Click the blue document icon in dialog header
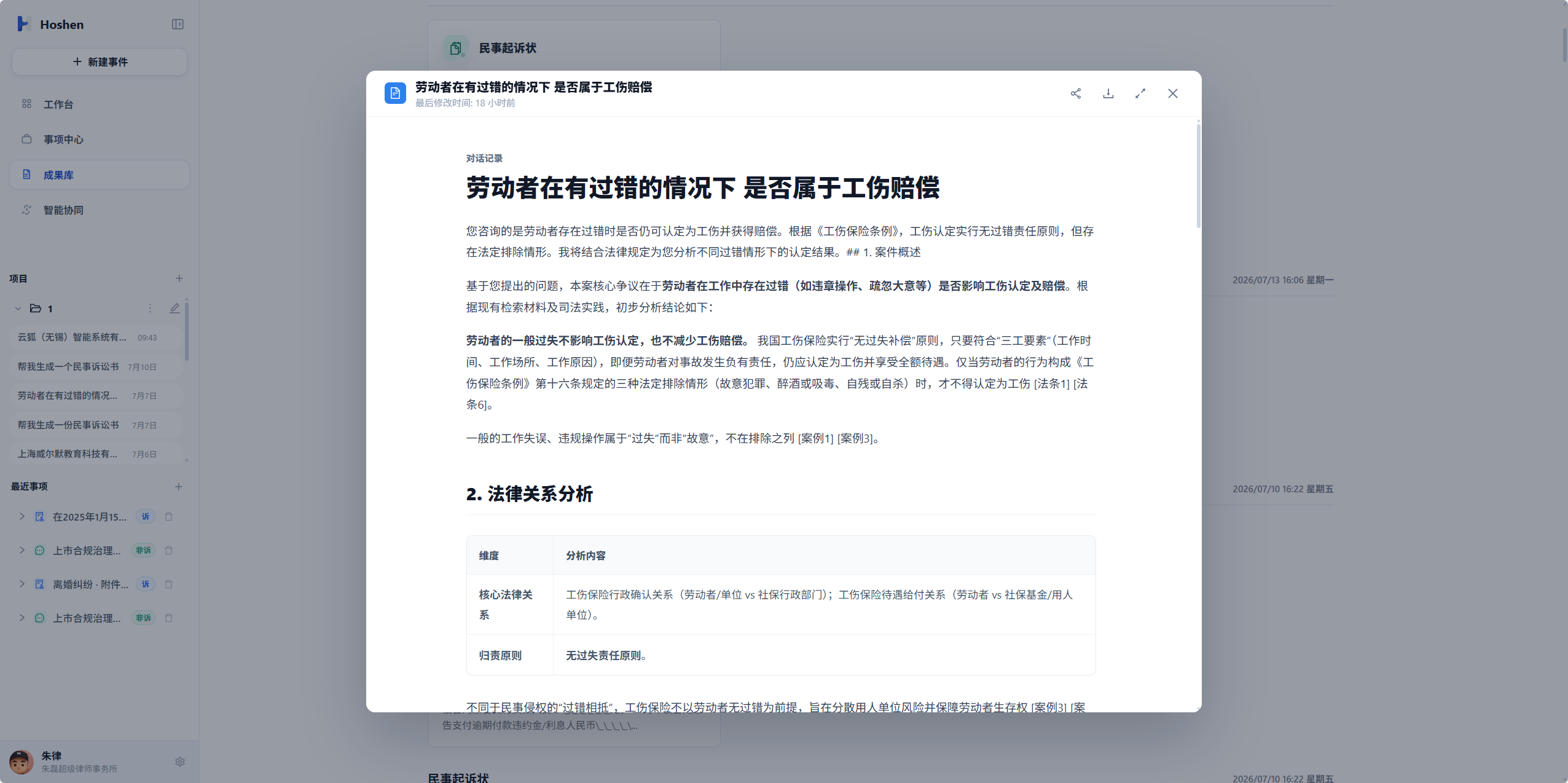Viewport: 1568px width, 783px height. click(x=395, y=93)
